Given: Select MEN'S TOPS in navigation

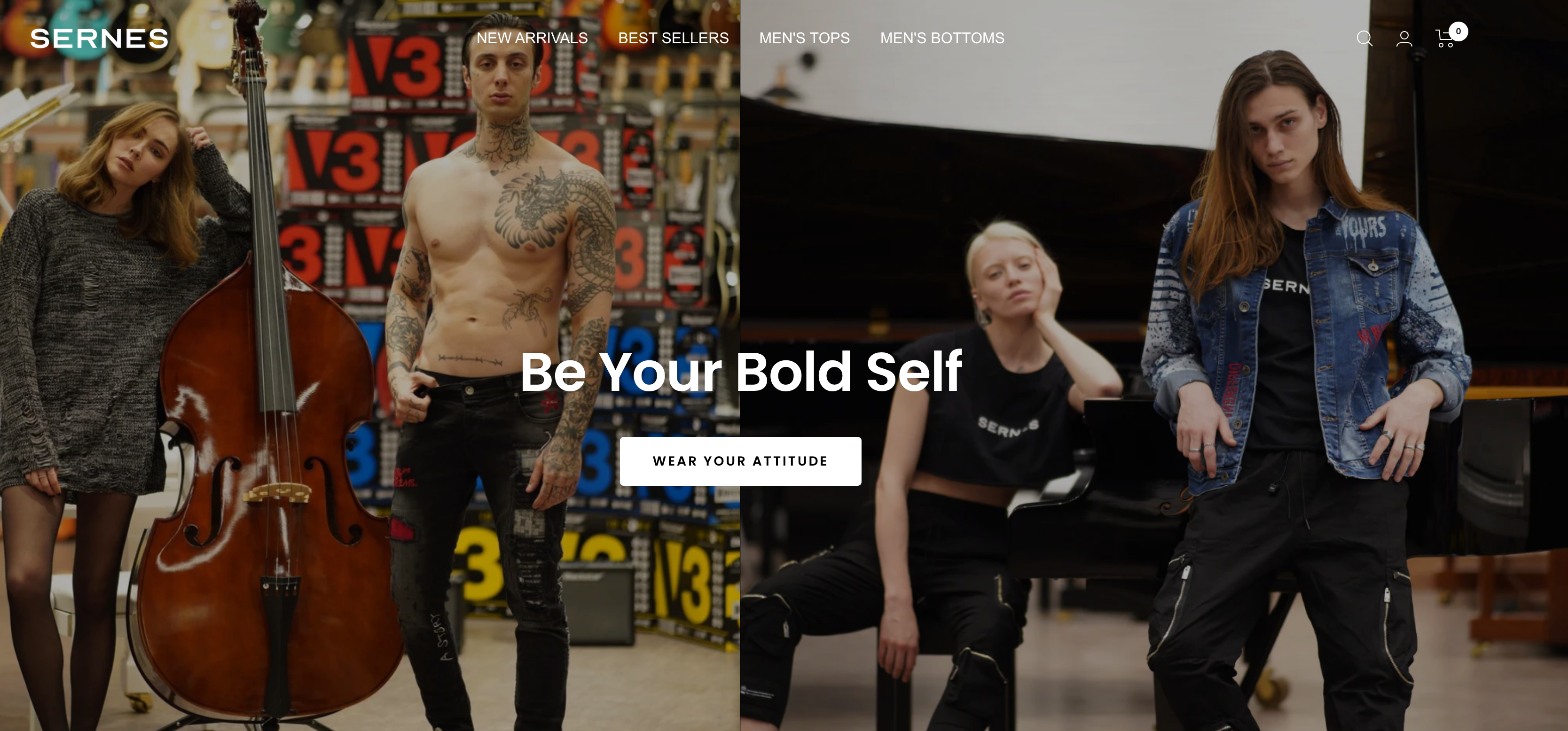Looking at the screenshot, I should (x=804, y=39).
